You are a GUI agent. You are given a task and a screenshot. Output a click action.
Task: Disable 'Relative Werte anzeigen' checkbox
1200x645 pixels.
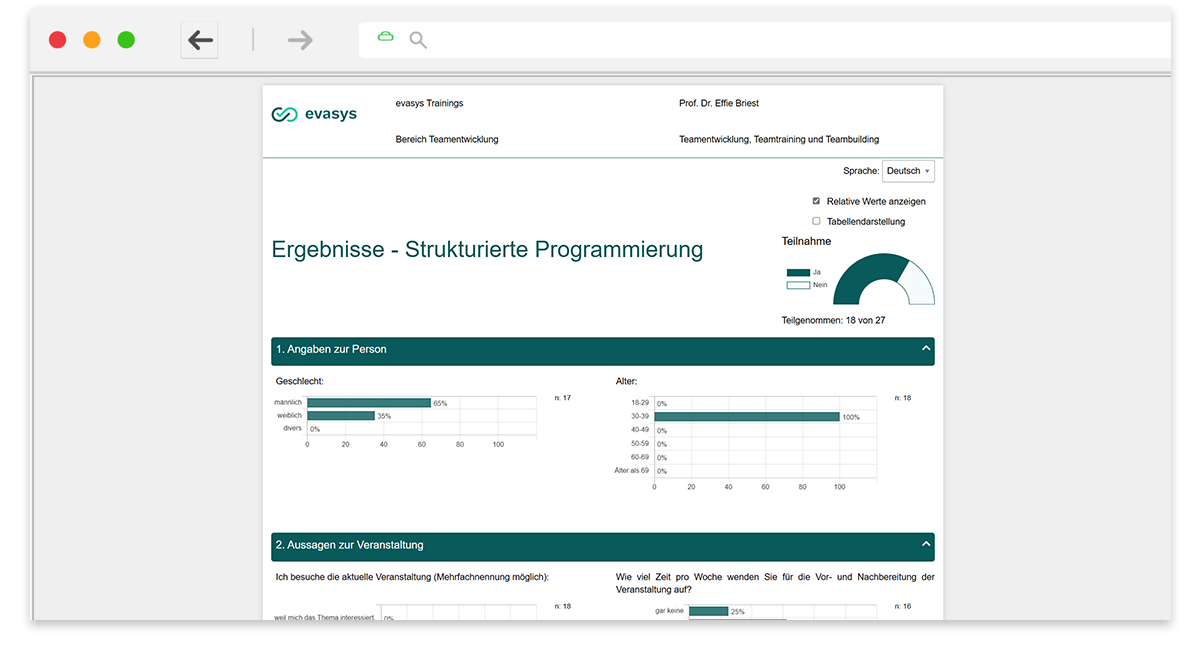point(816,201)
